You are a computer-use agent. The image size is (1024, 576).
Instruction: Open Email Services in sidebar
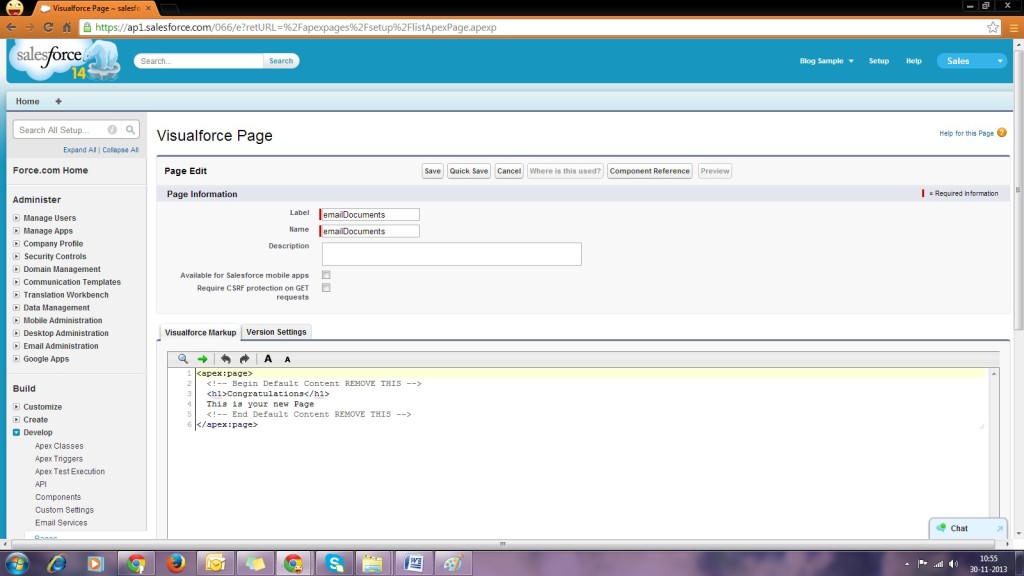61,522
